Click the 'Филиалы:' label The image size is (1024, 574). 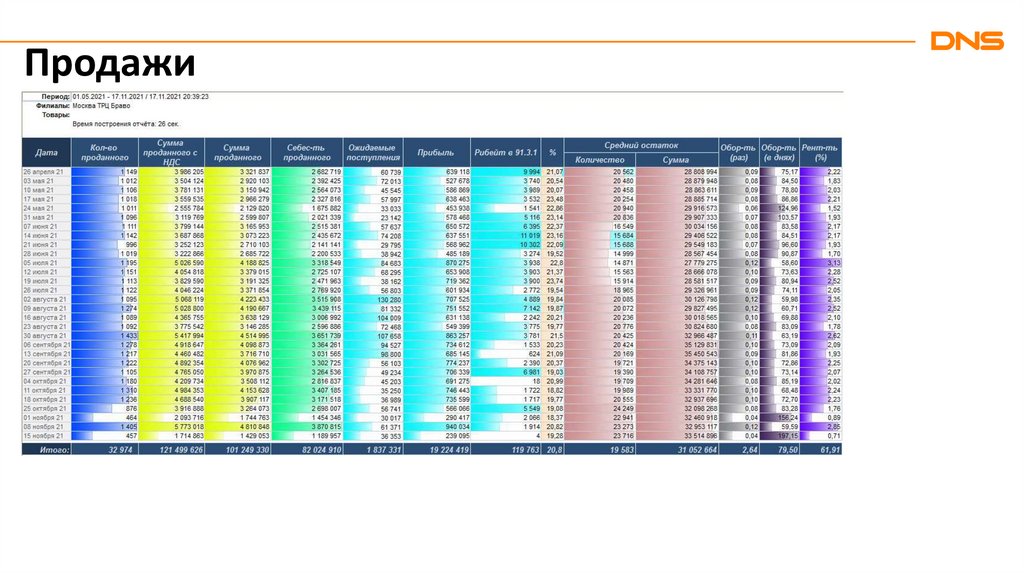(x=53, y=106)
